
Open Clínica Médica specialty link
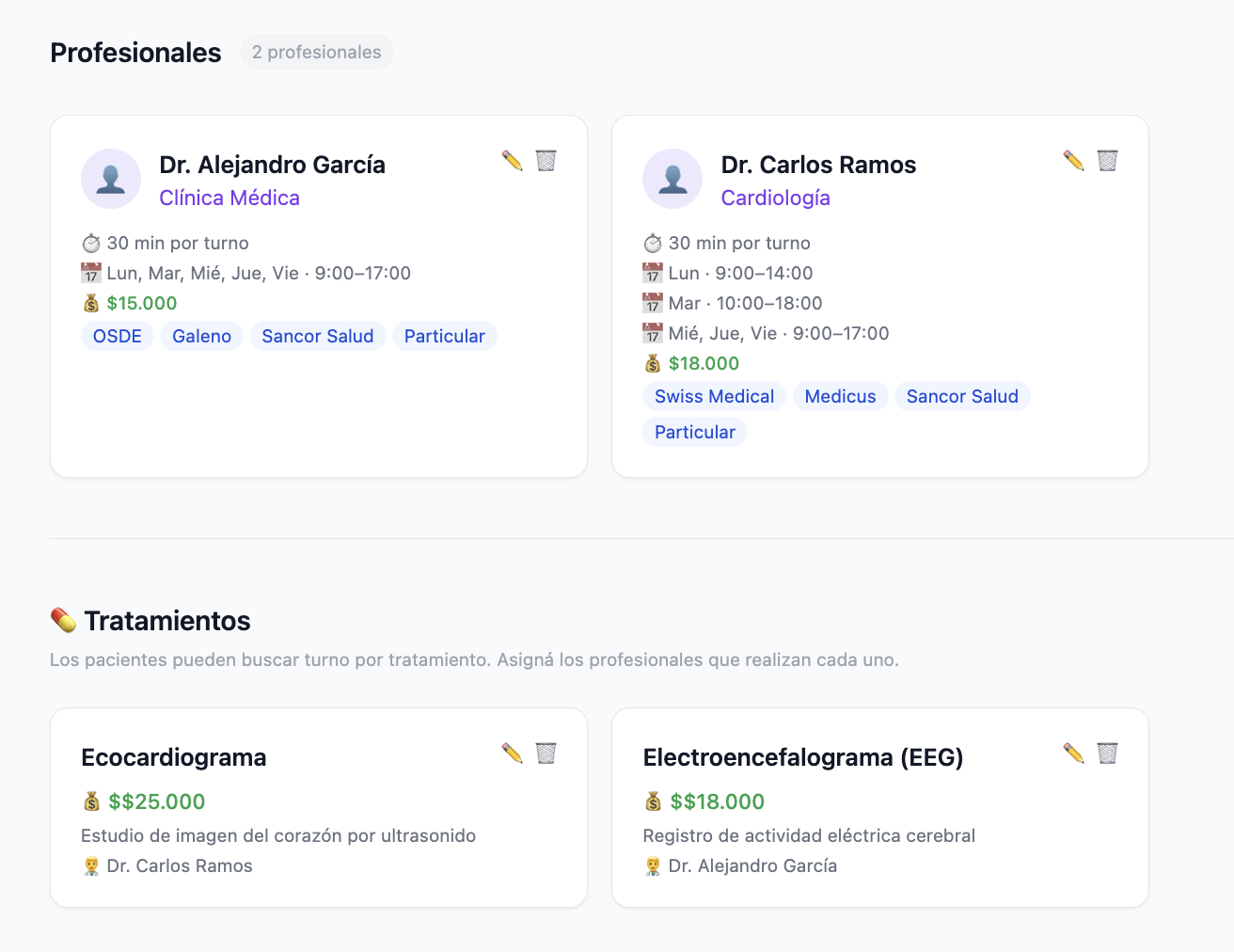(x=229, y=198)
